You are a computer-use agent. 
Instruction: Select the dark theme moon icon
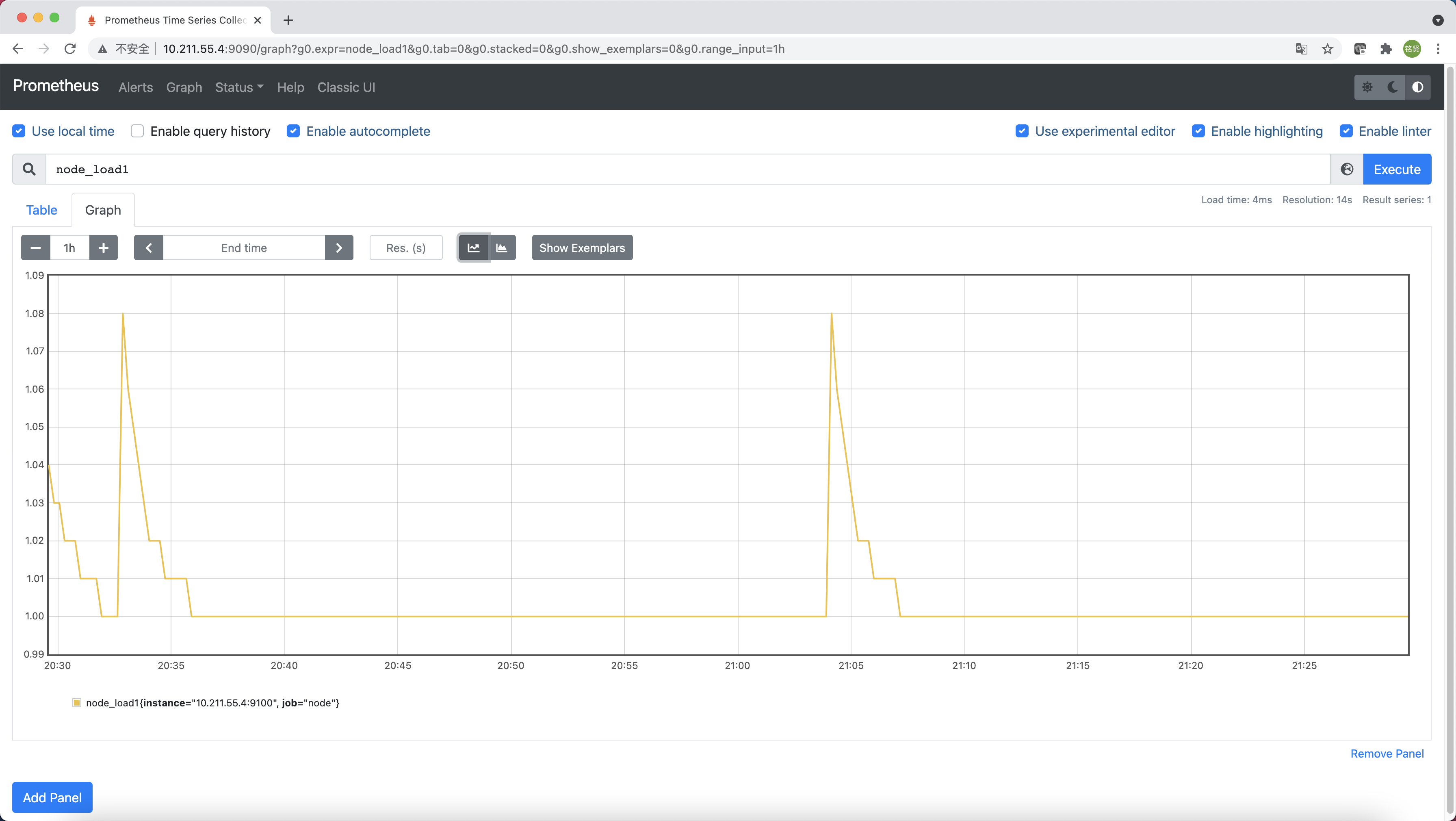pyautogui.click(x=1393, y=87)
